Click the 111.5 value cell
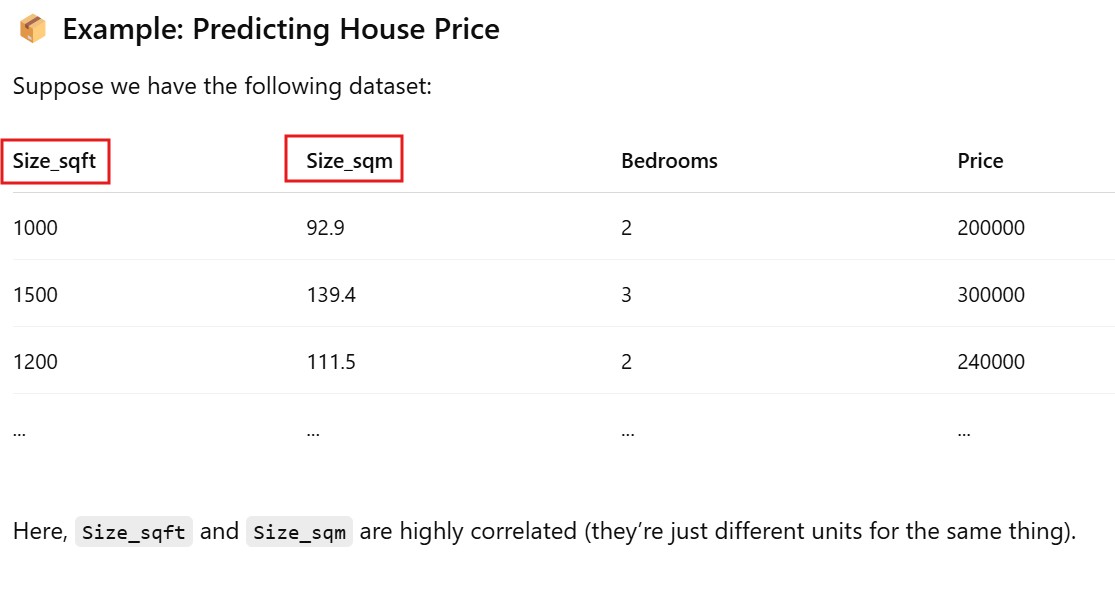 point(331,362)
